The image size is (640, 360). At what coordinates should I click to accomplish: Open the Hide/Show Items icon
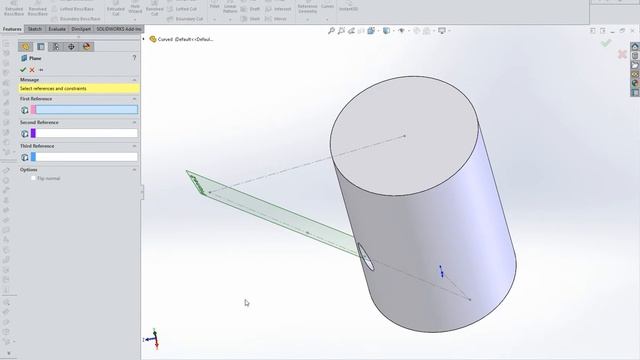click(402, 31)
